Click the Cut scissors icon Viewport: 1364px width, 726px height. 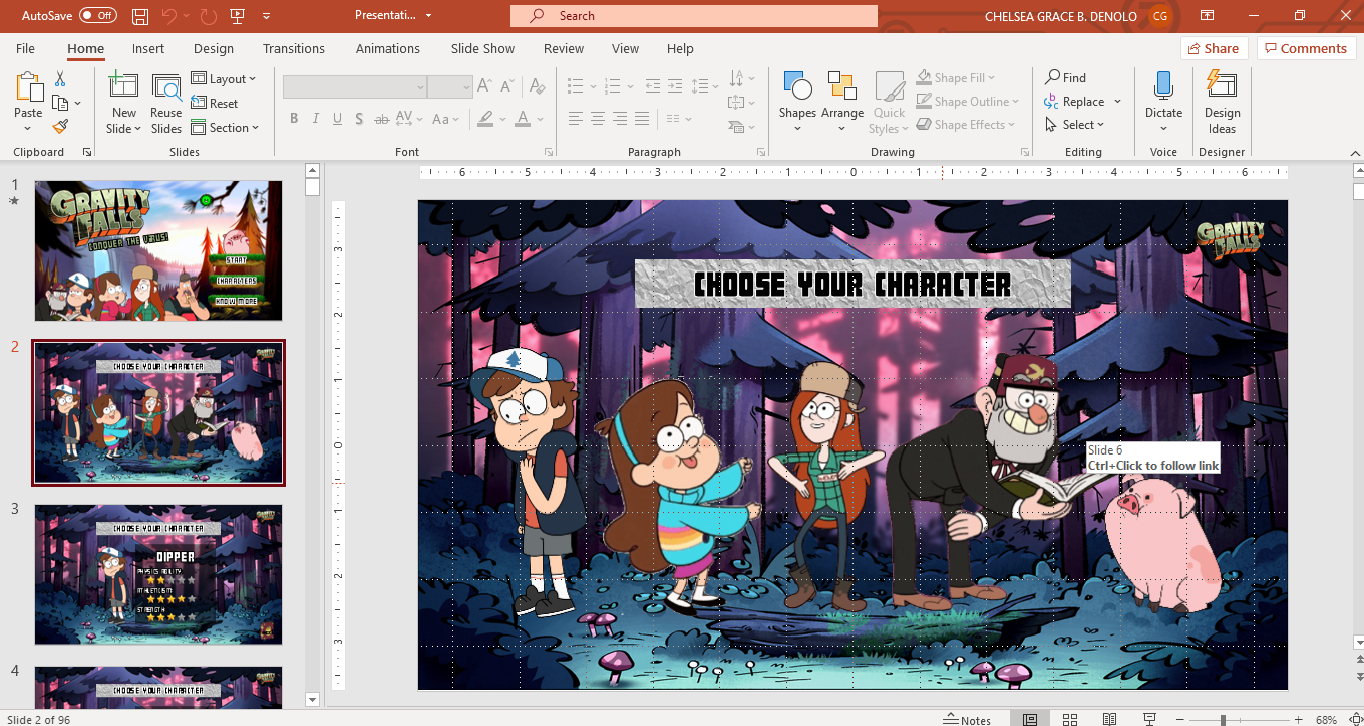click(60, 78)
